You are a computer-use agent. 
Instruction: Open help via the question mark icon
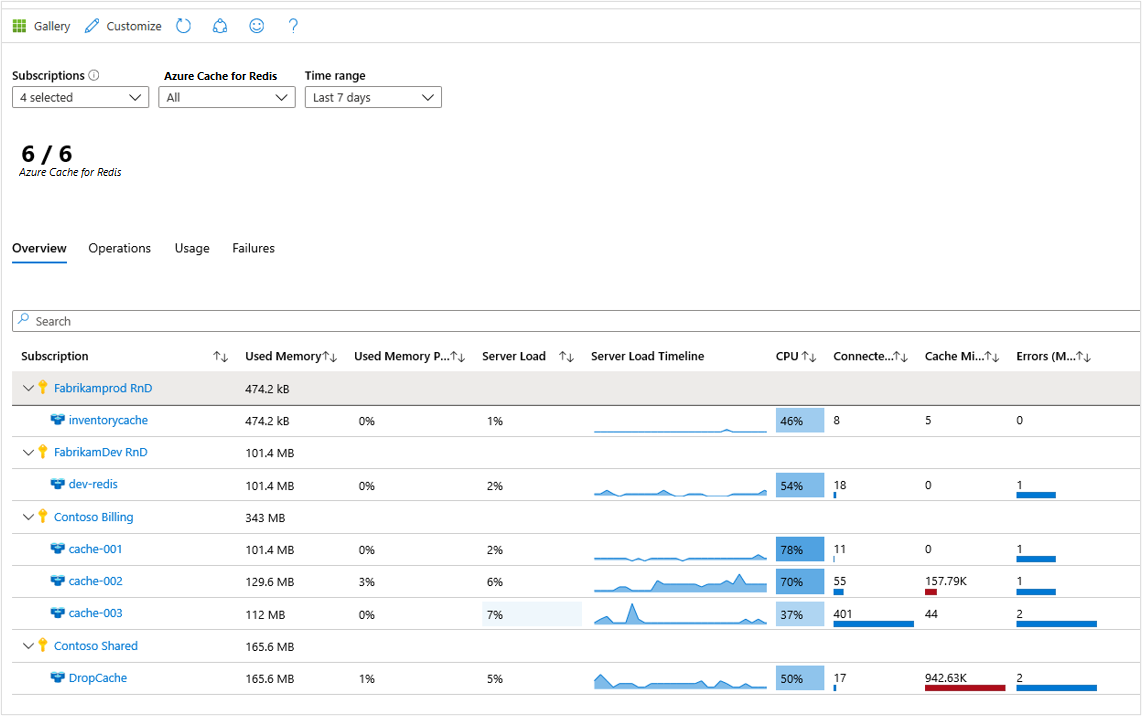click(292, 25)
